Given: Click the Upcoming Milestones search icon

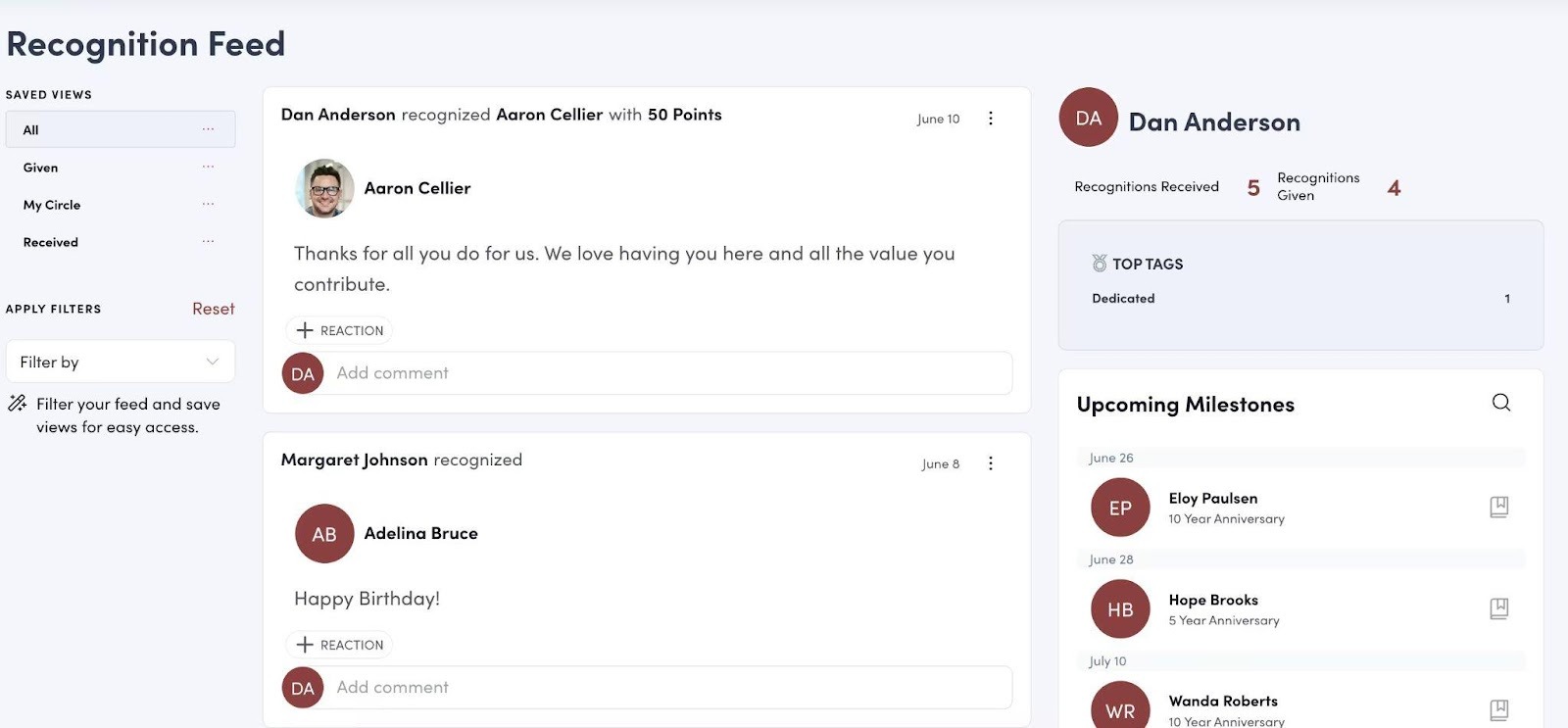Looking at the screenshot, I should point(1500,403).
